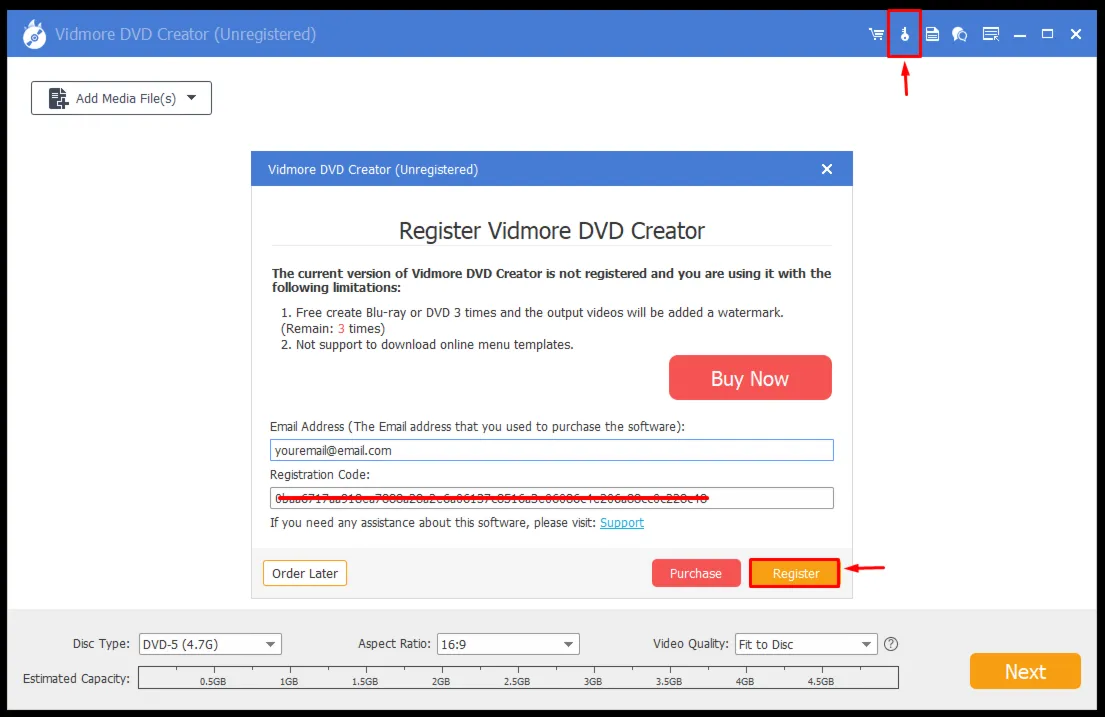This screenshot has width=1105, height=717.
Task: Click the 2.5GB capacity scale mark
Action: tap(517, 682)
